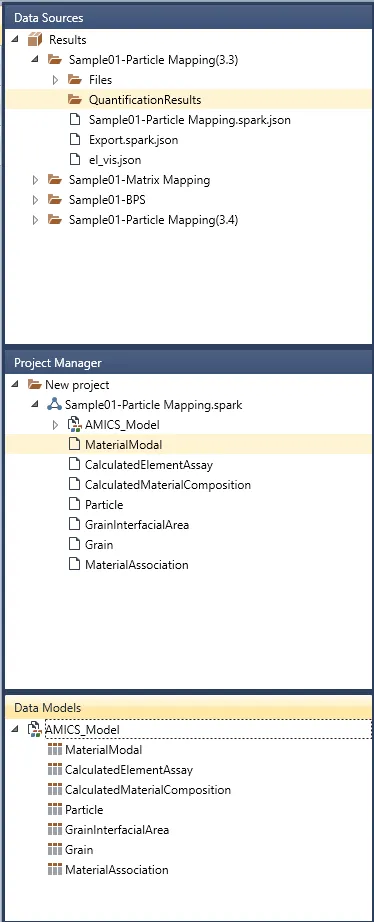Expand the Files folder
Viewport: 374px width, 922px height.
56,79
